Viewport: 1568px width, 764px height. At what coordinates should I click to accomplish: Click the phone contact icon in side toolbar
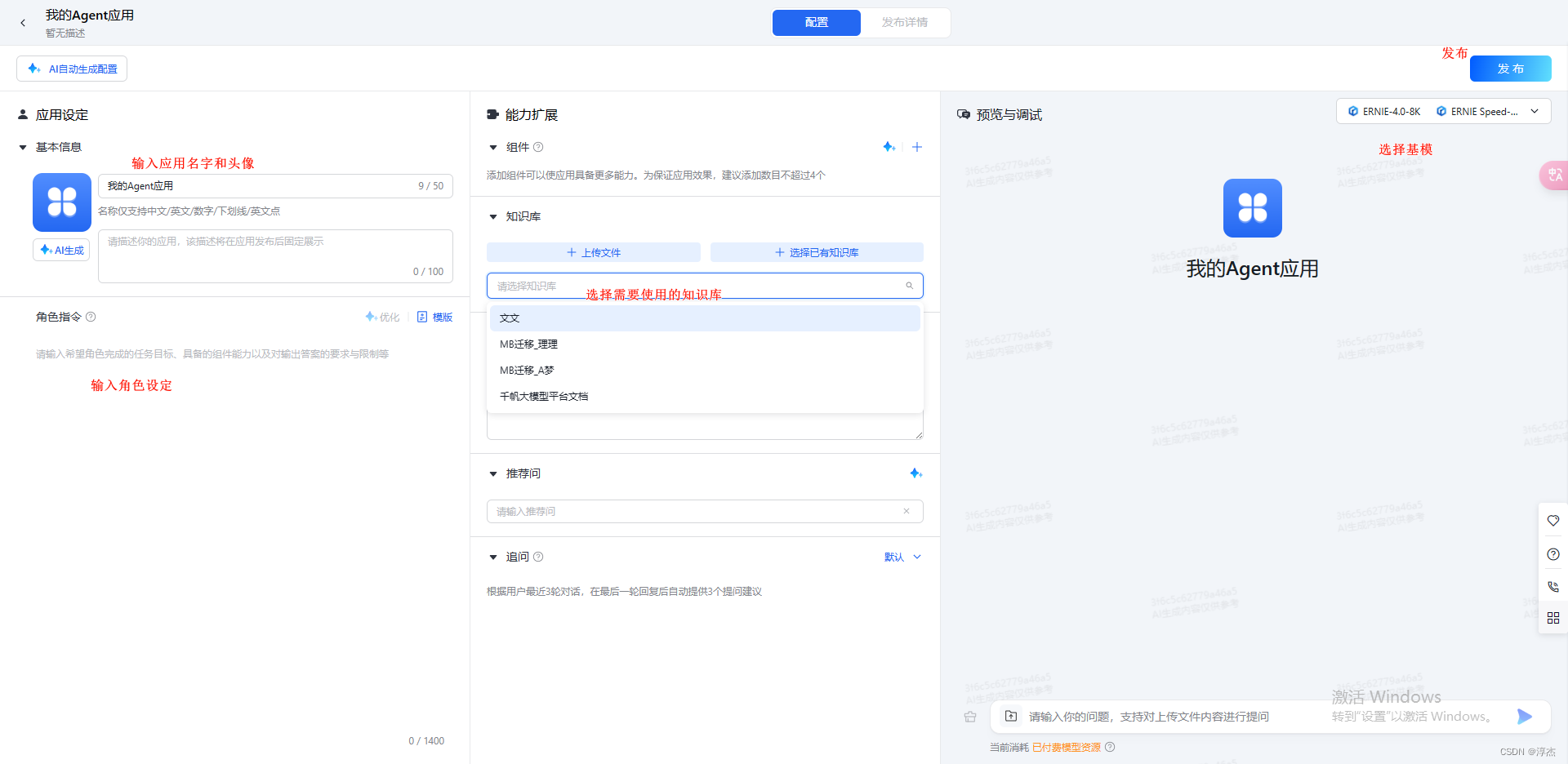tap(1553, 587)
